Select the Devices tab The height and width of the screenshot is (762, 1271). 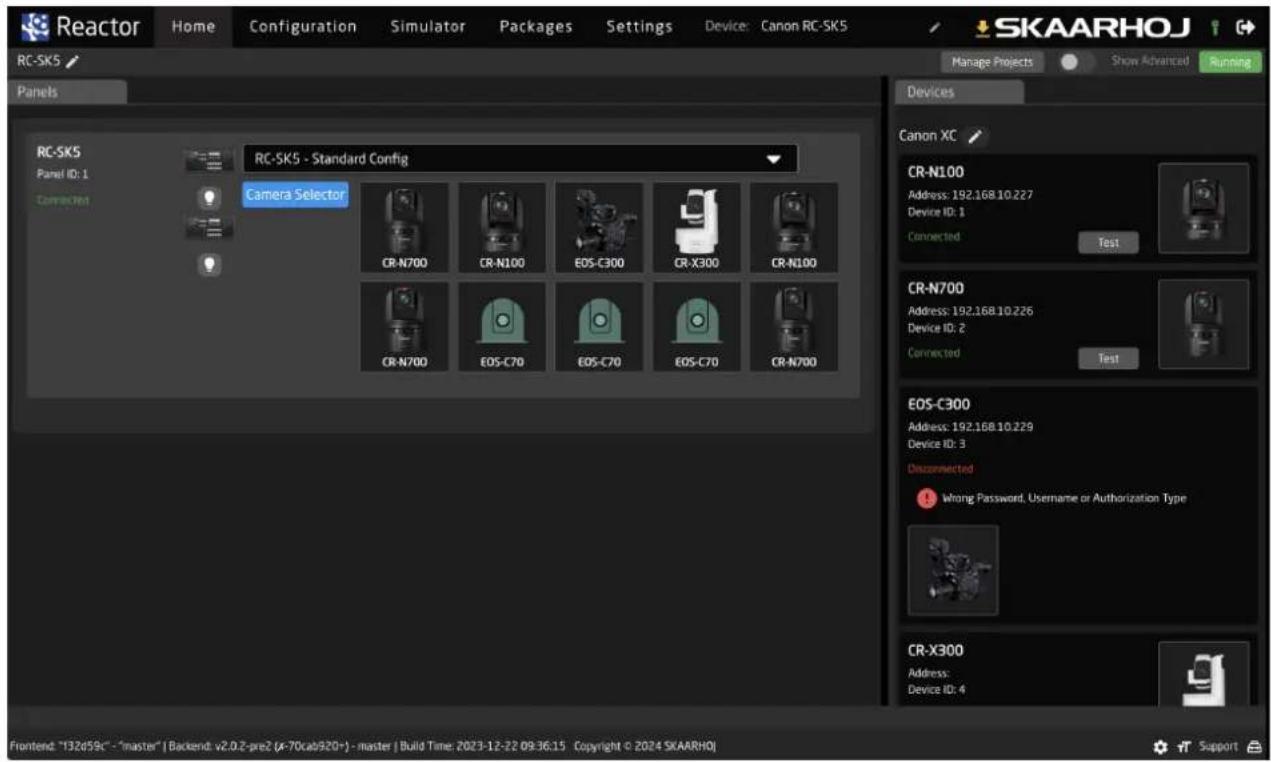(x=958, y=91)
